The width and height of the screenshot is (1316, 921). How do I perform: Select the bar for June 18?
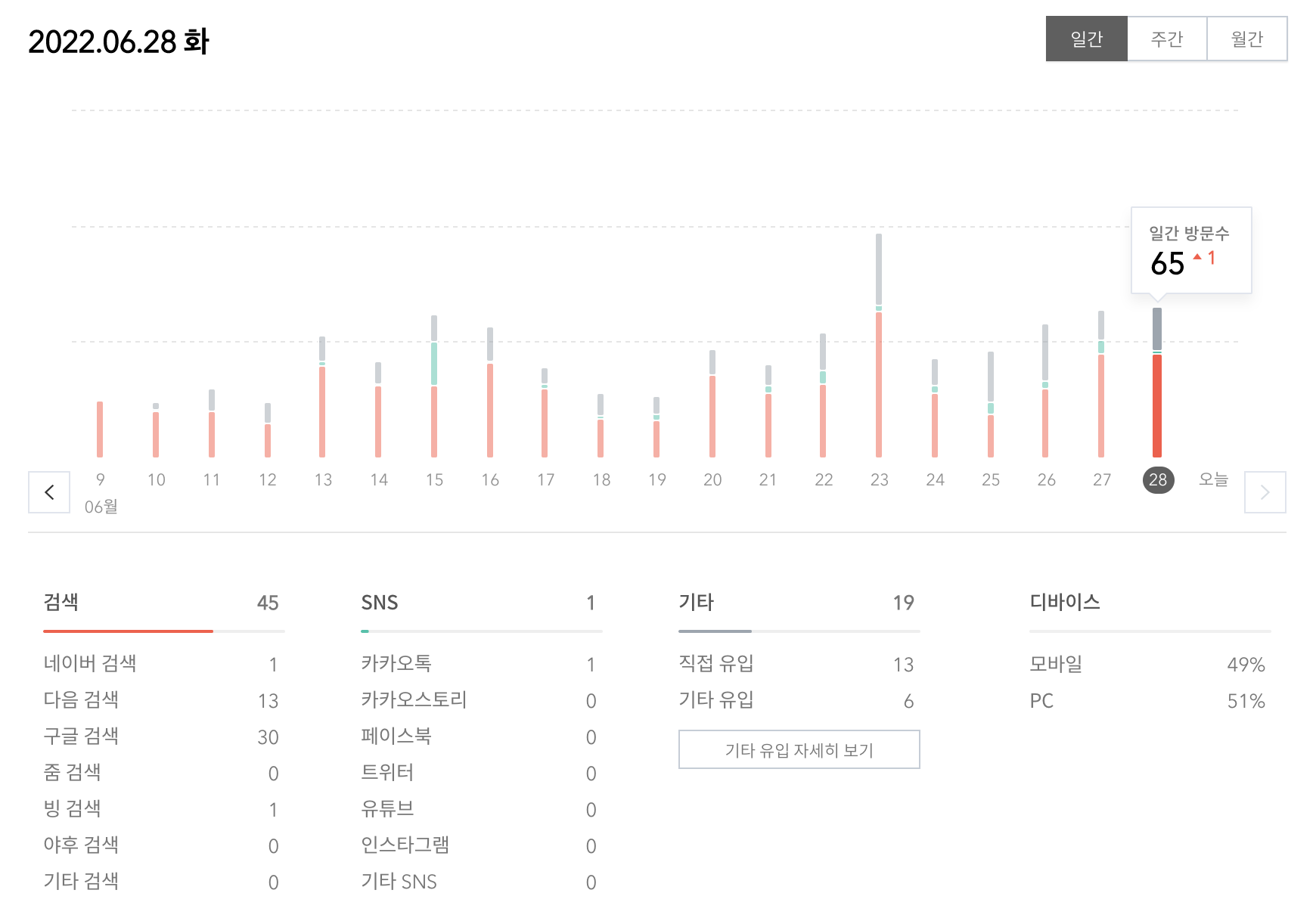pyautogui.click(x=601, y=425)
